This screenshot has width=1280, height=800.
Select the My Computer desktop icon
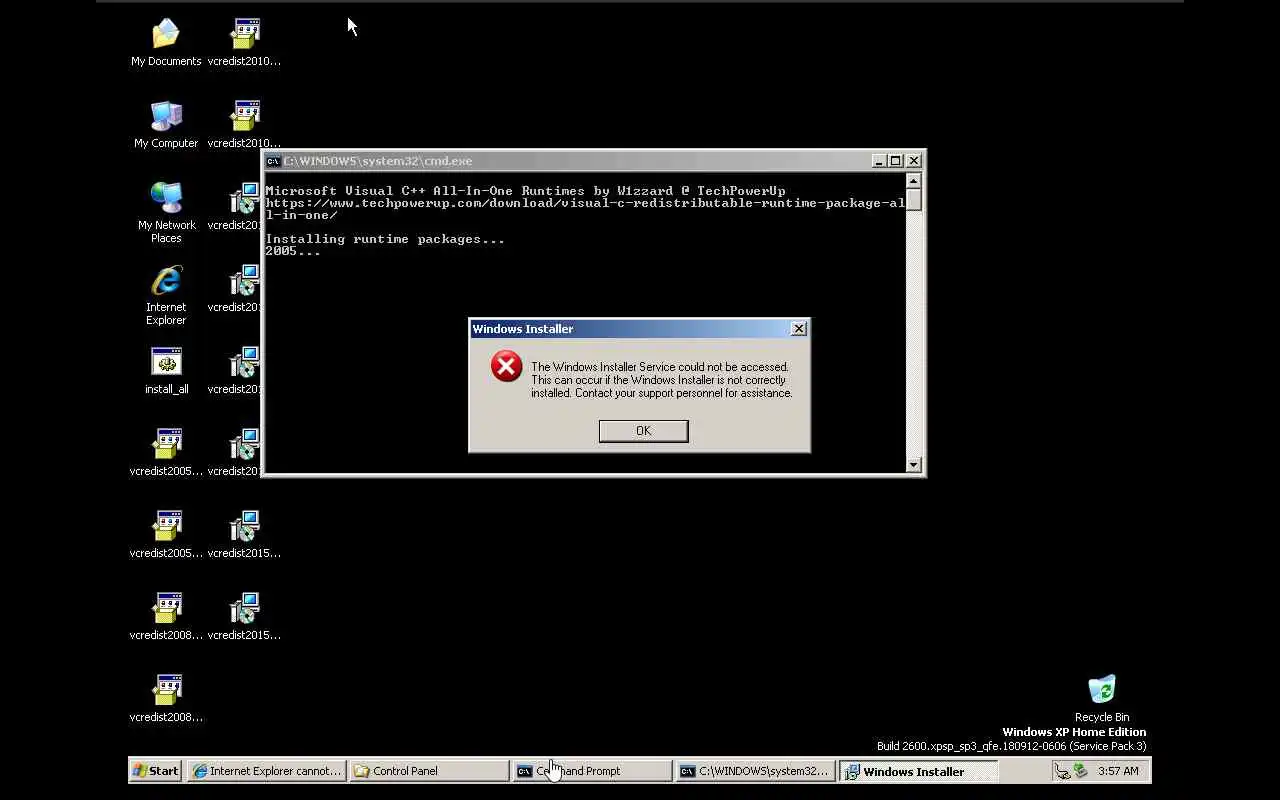pyautogui.click(x=166, y=124)
